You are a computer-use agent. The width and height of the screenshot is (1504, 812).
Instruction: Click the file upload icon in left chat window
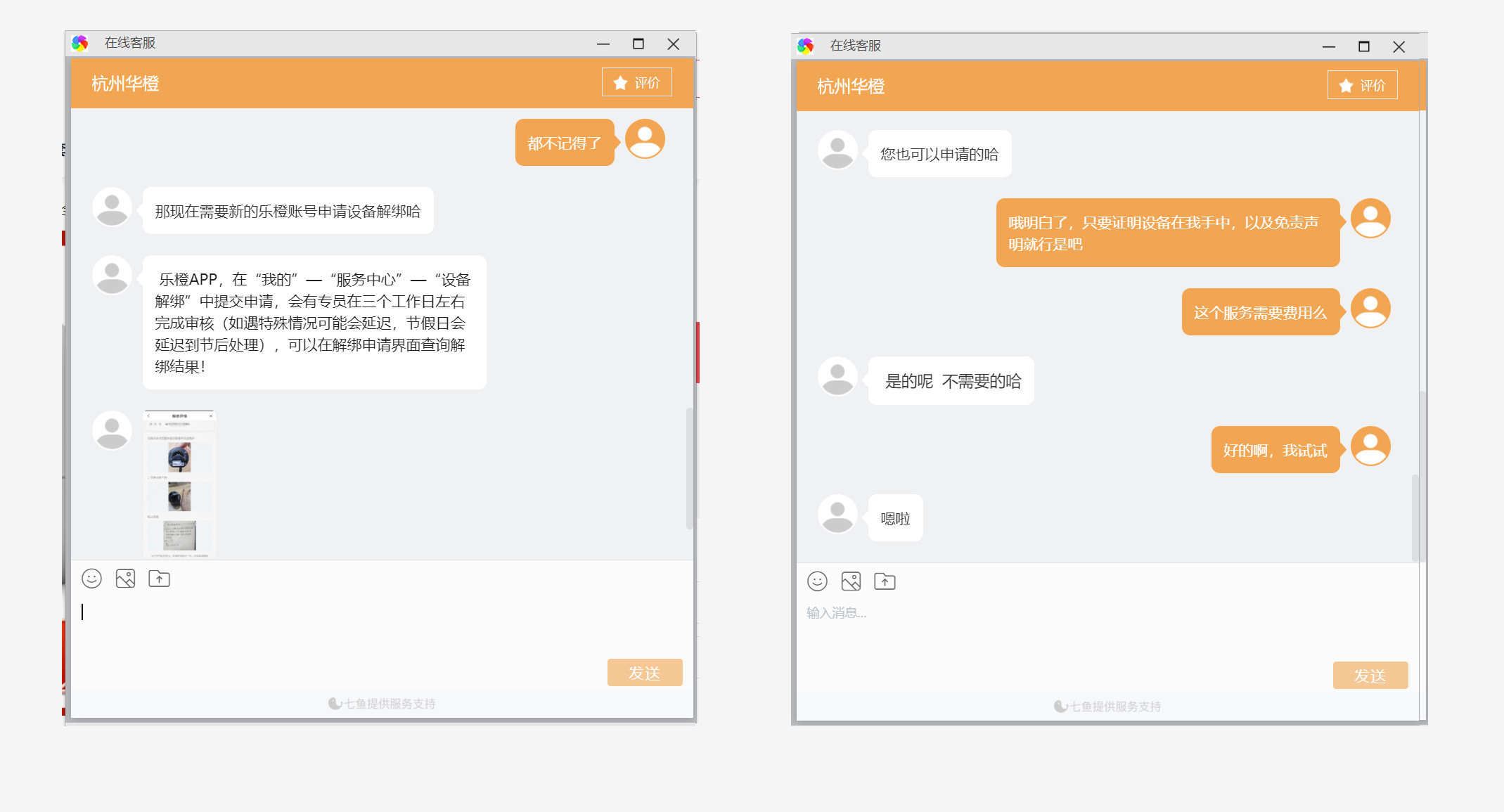coord(160,579)
